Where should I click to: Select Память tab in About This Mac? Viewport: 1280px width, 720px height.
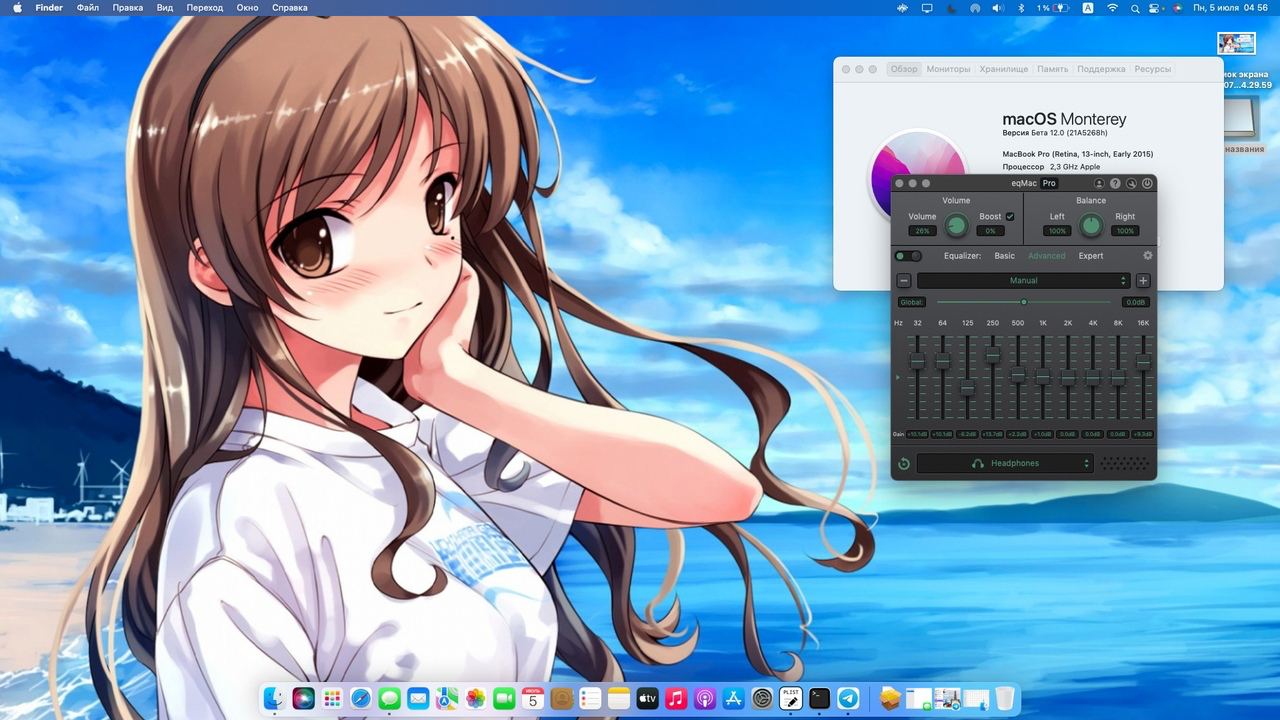click(x=1052, y=69)
